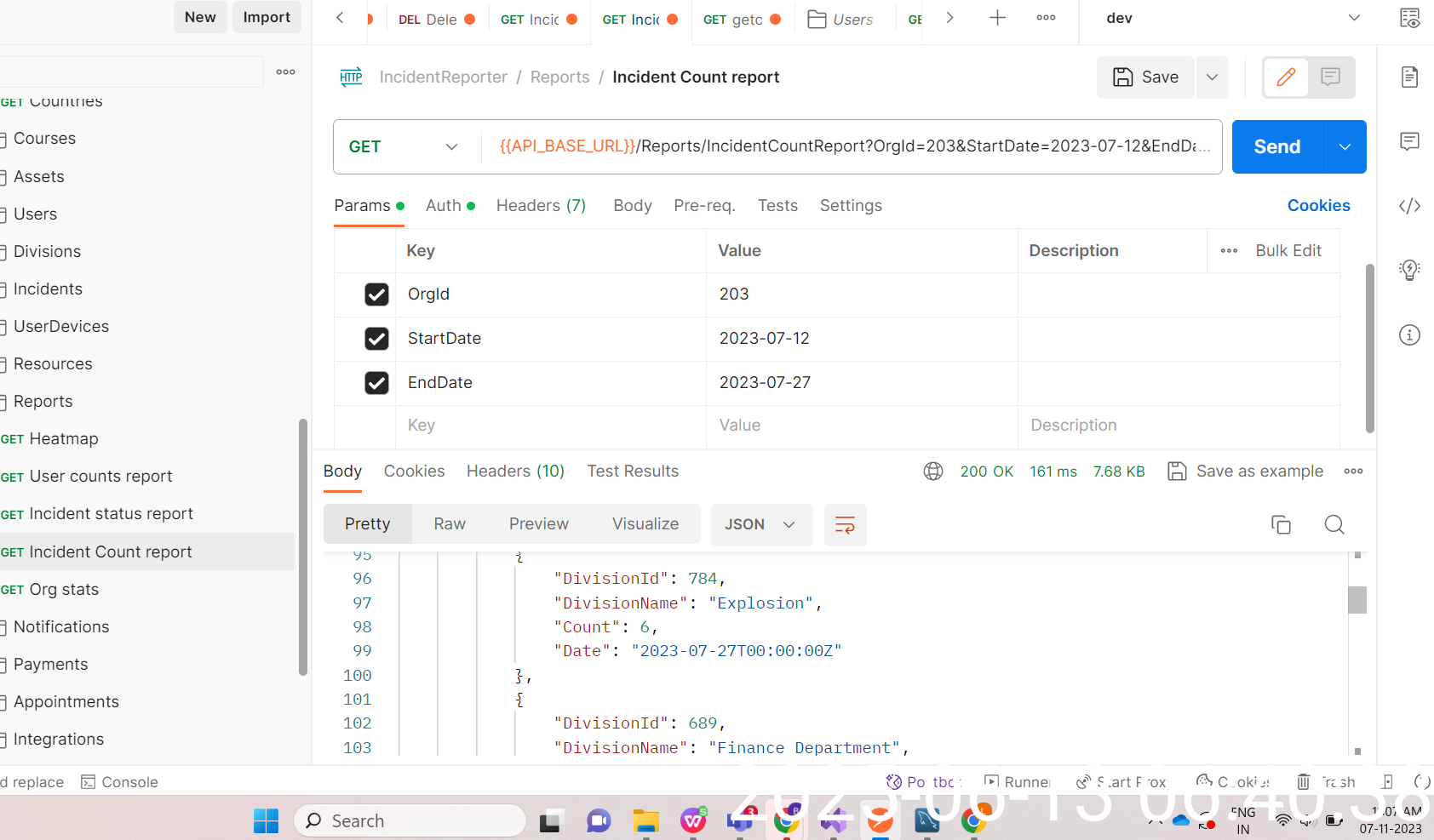This screenshot has height=840, width=1434.
Task: Expand the JSON format dropdown
Action: (760, 524)
